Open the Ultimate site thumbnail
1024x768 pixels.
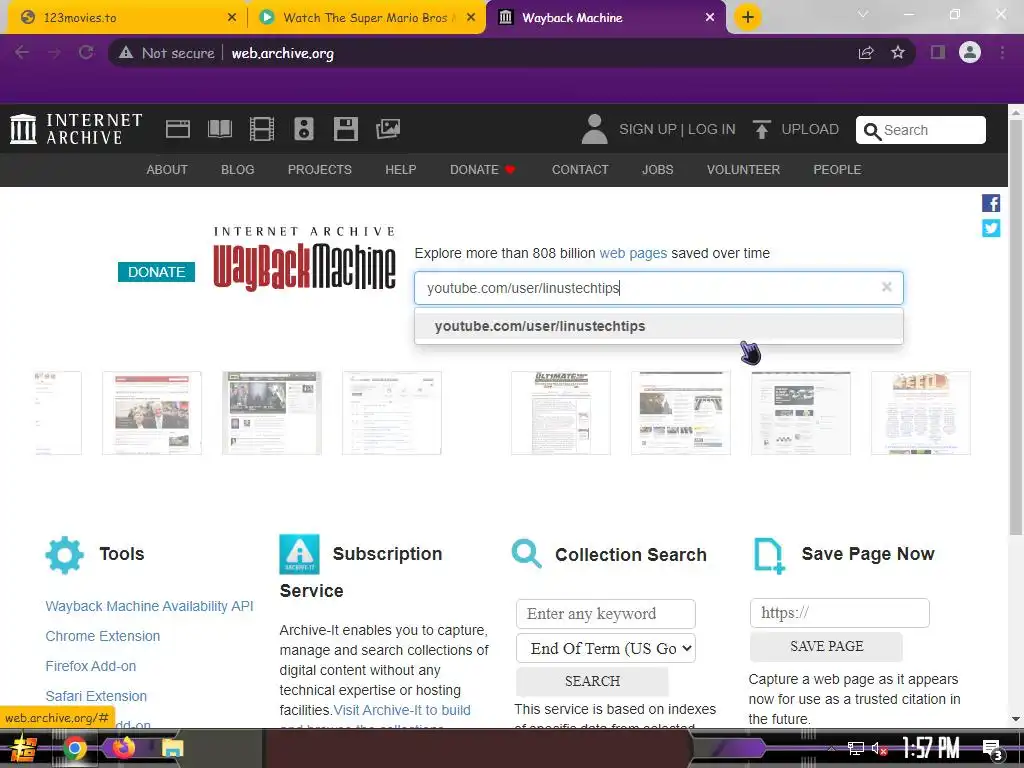[560, 413]
